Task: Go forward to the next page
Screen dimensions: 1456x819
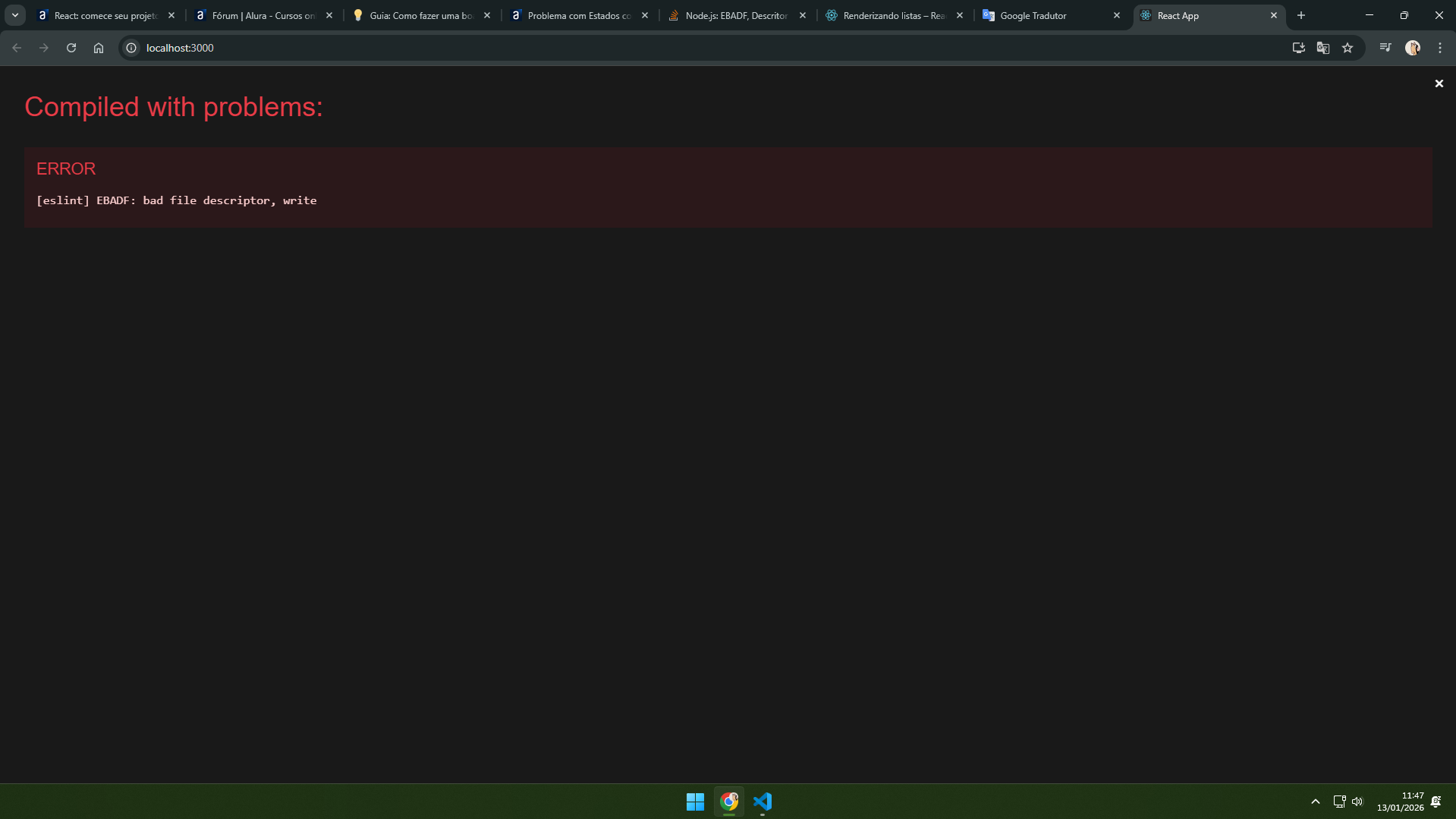Action: coord(44,48)
